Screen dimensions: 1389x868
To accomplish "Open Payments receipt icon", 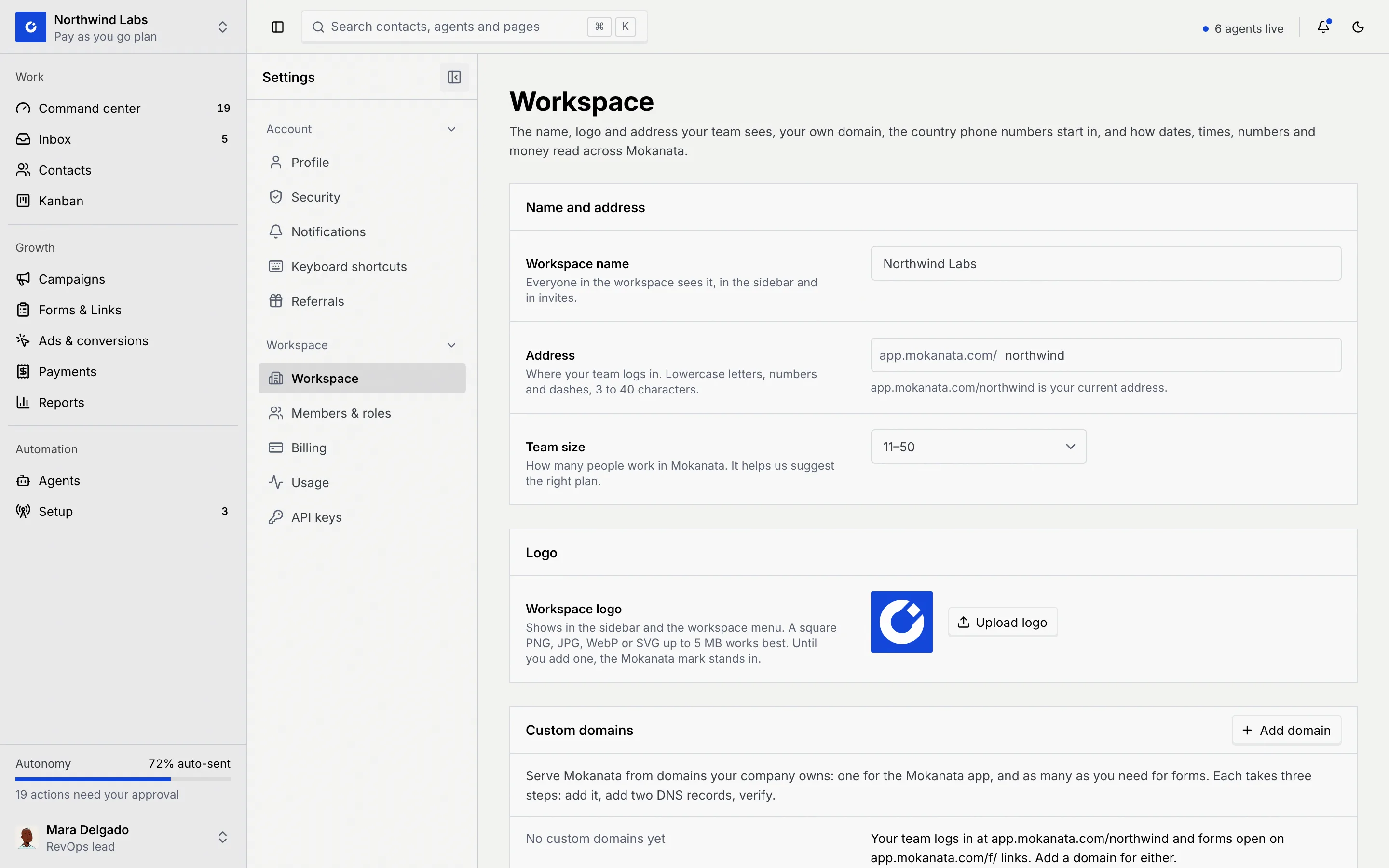I will [23, 371].
